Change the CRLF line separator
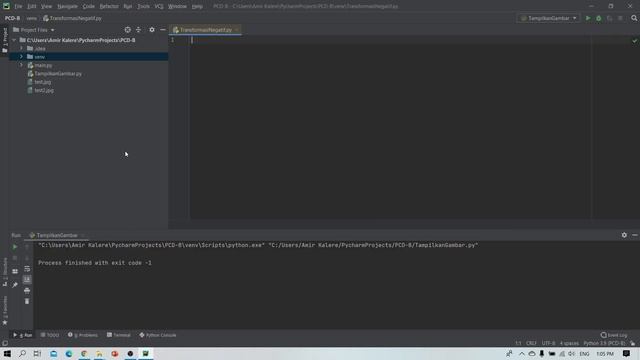 point(531,343)
